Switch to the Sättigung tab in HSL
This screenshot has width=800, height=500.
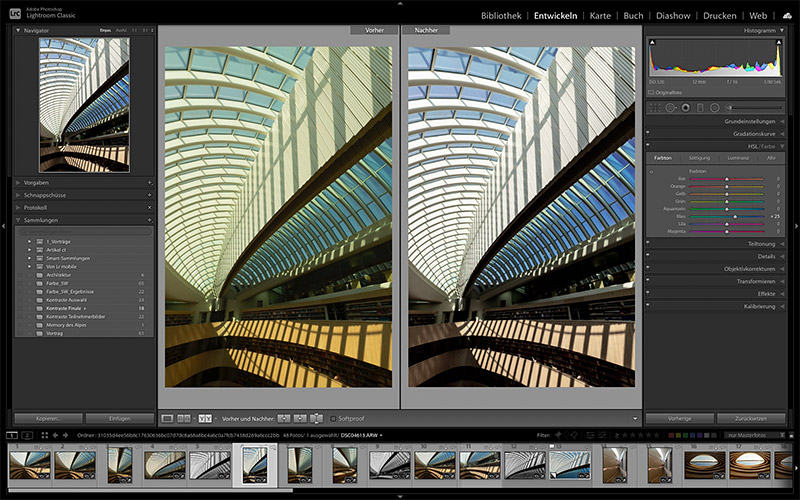(x=699, y=158)
